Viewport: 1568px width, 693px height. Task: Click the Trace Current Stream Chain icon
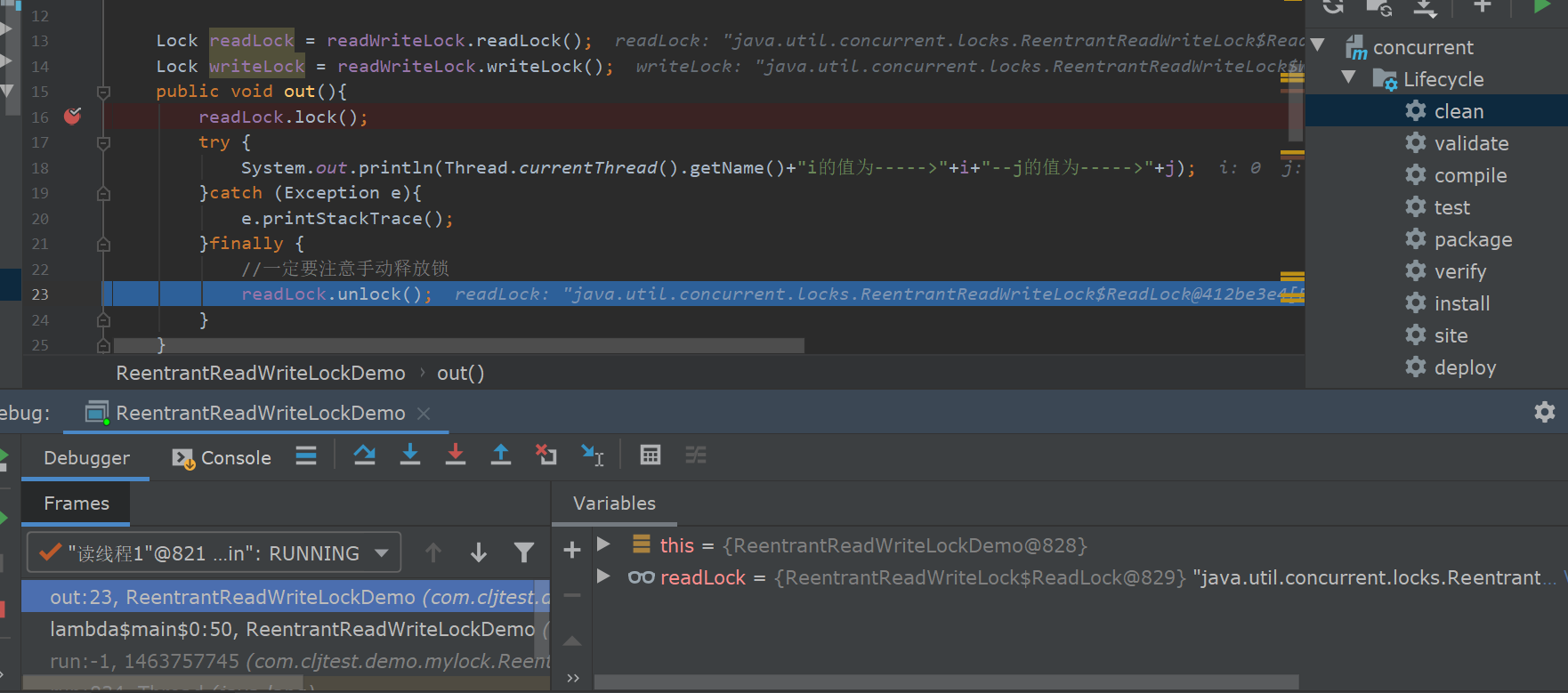(x=696, y=455)
